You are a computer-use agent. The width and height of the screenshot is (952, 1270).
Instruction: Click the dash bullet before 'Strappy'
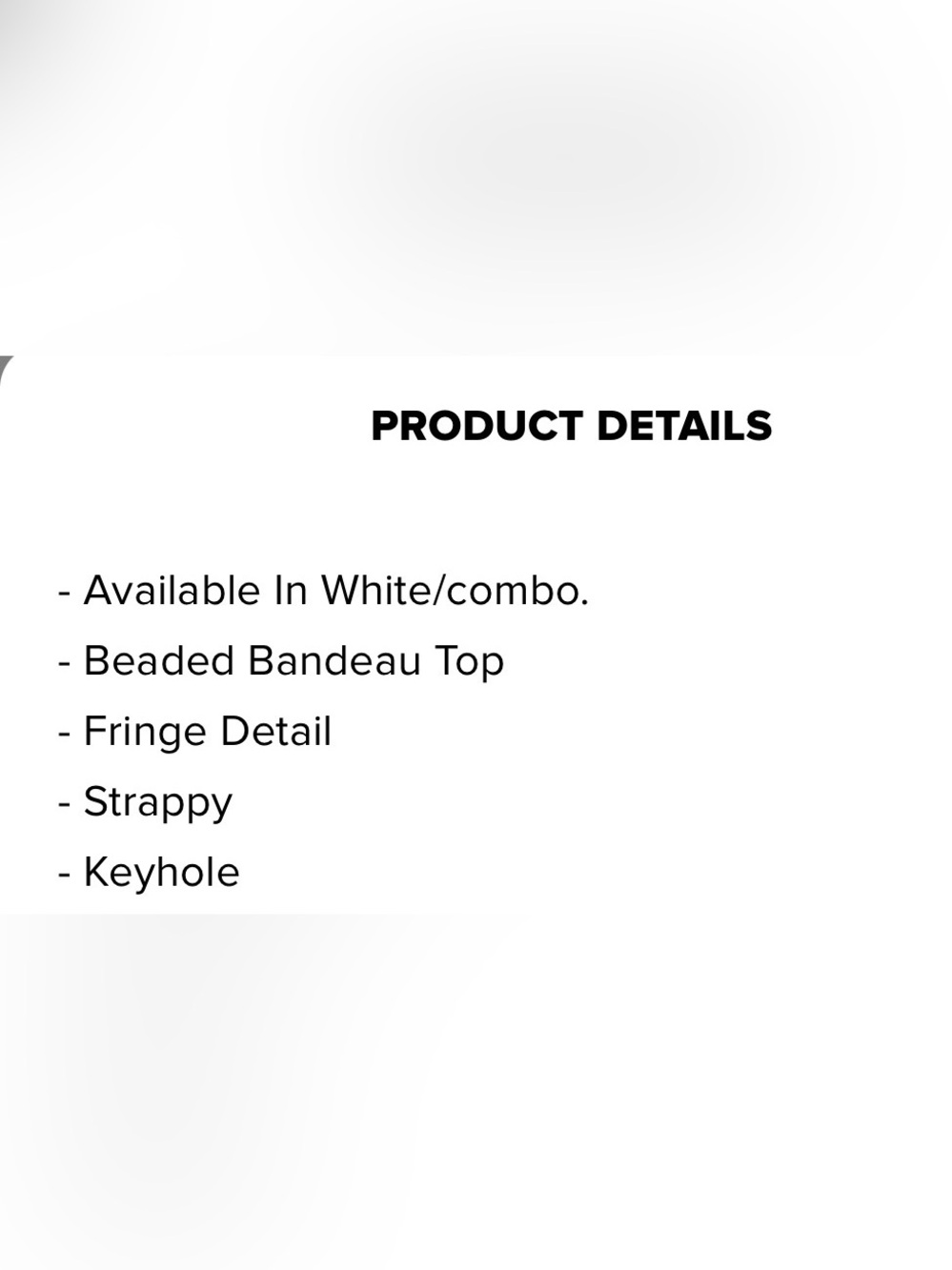65,804
